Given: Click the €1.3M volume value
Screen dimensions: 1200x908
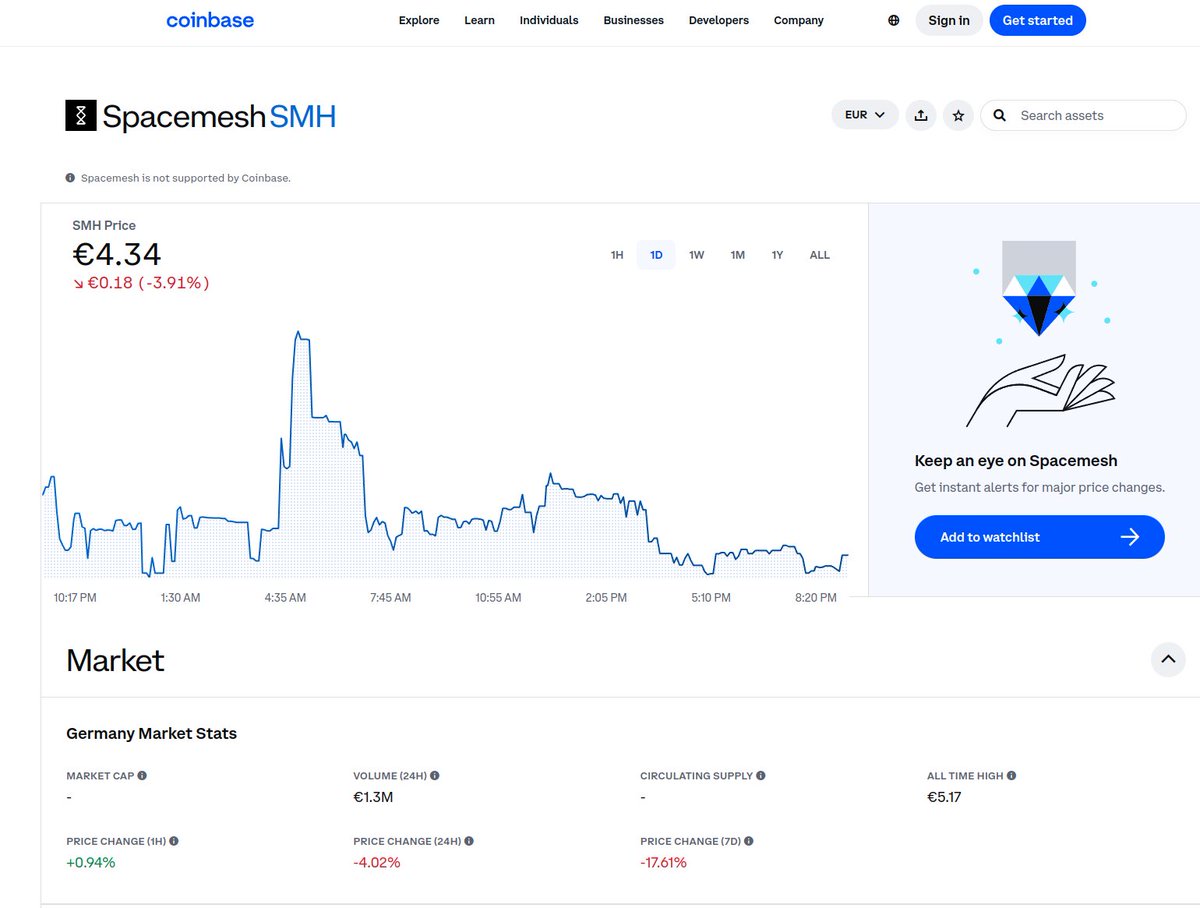Looking at the screenshot, I should tap(373, 797).
